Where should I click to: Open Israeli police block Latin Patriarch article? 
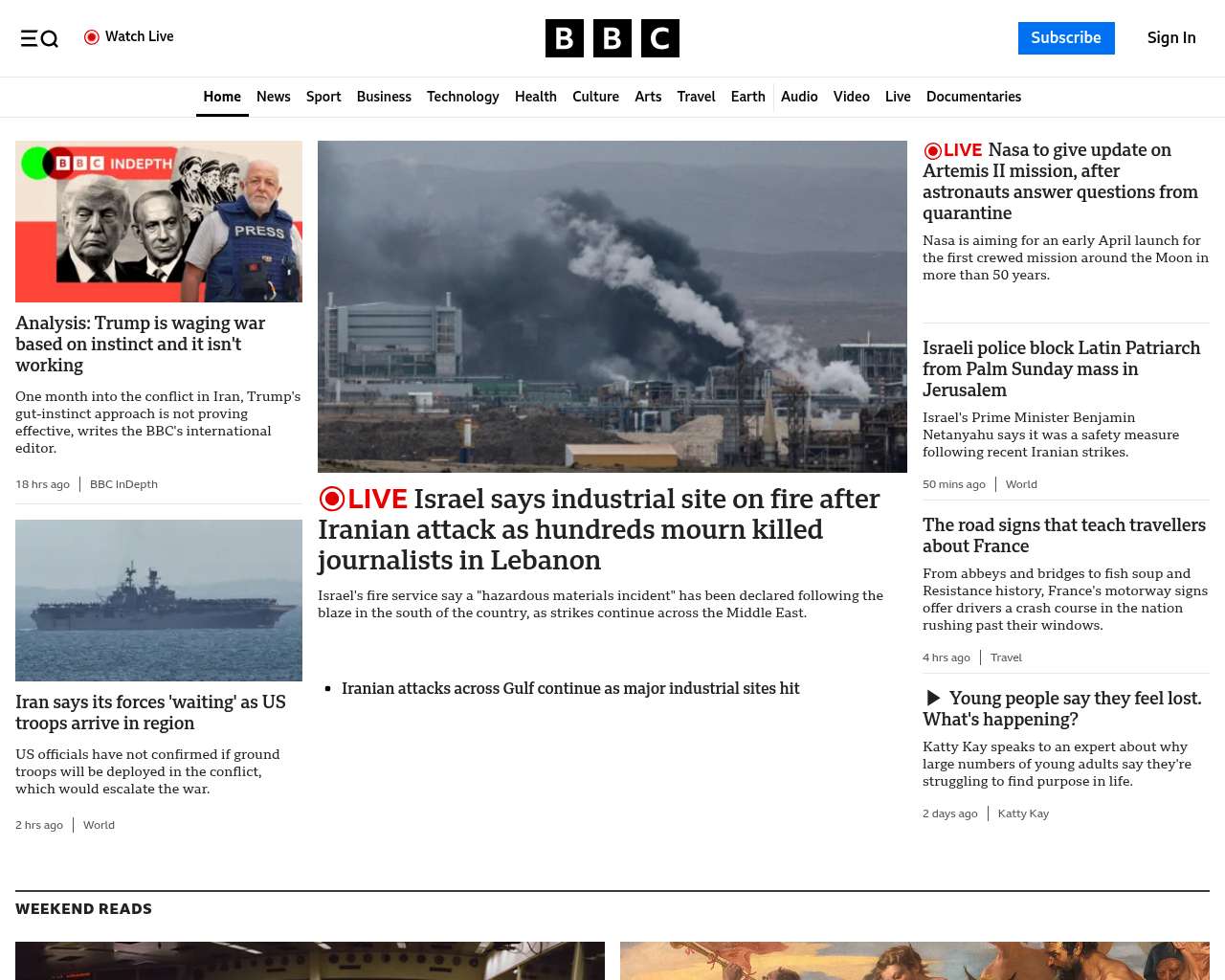click(1060, 368)
